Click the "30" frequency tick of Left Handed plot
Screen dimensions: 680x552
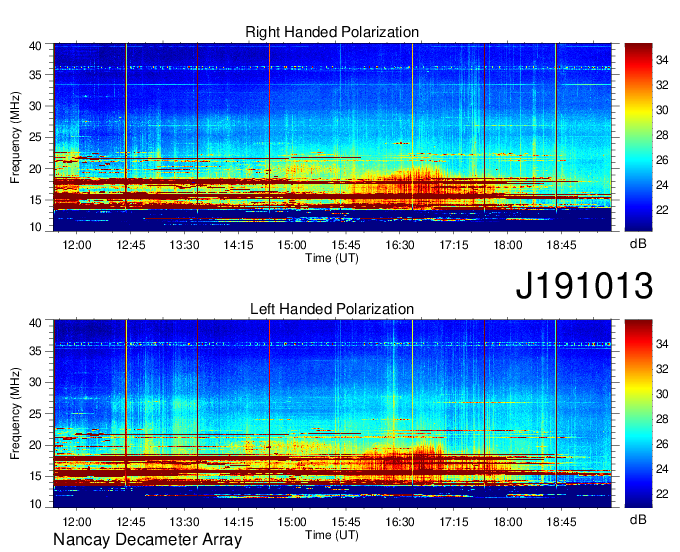(36, 382)
